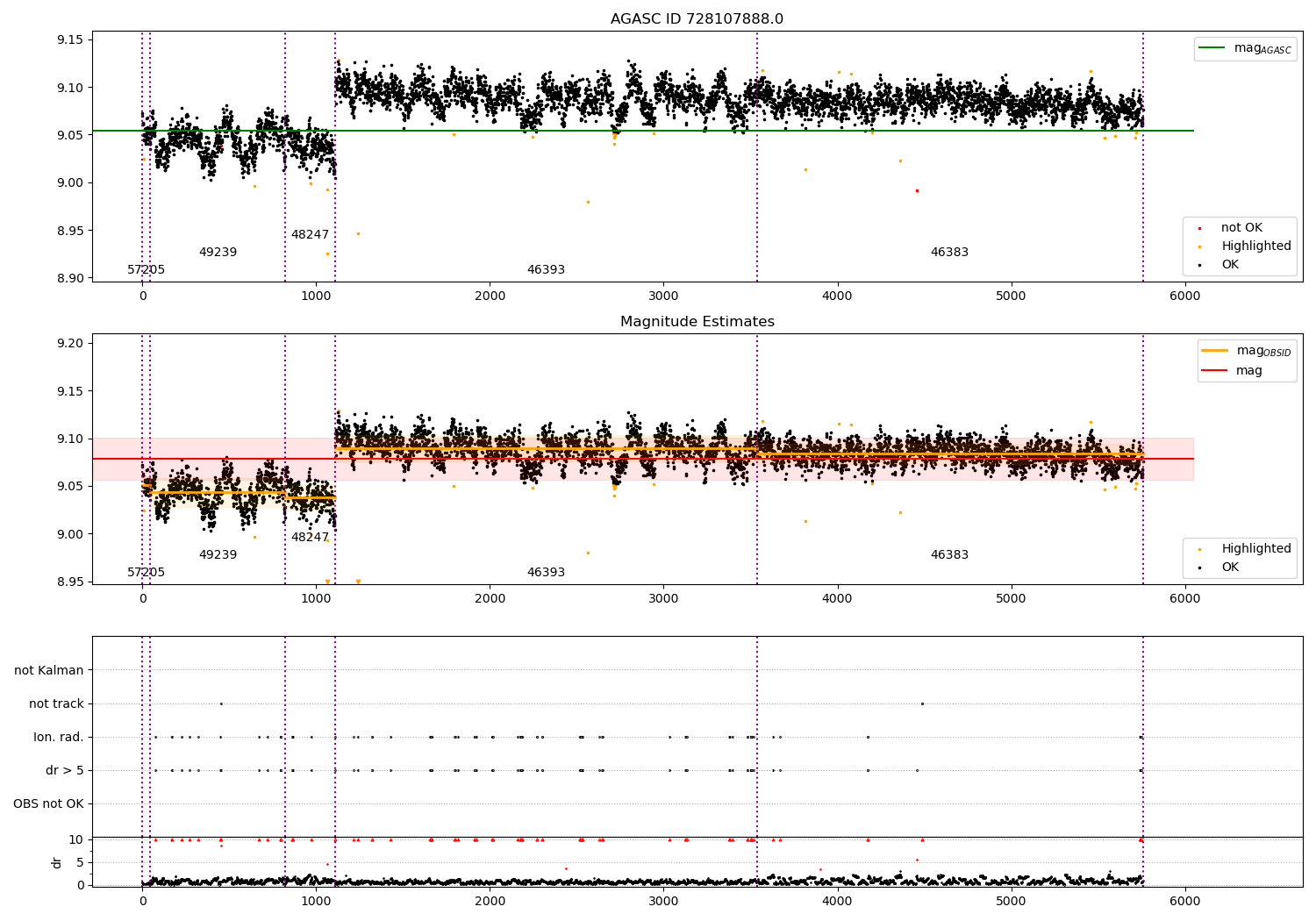The image size is (1316, 921).
Task: Click 'Highlighted' entry in the top-panel legend
Action: (1256, 246)
